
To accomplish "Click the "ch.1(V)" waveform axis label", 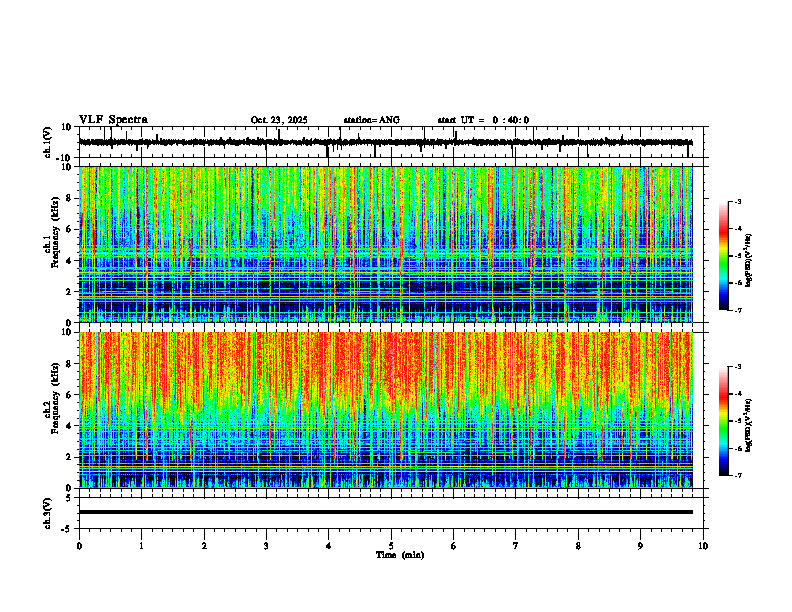I will click(x=48, y=142).
